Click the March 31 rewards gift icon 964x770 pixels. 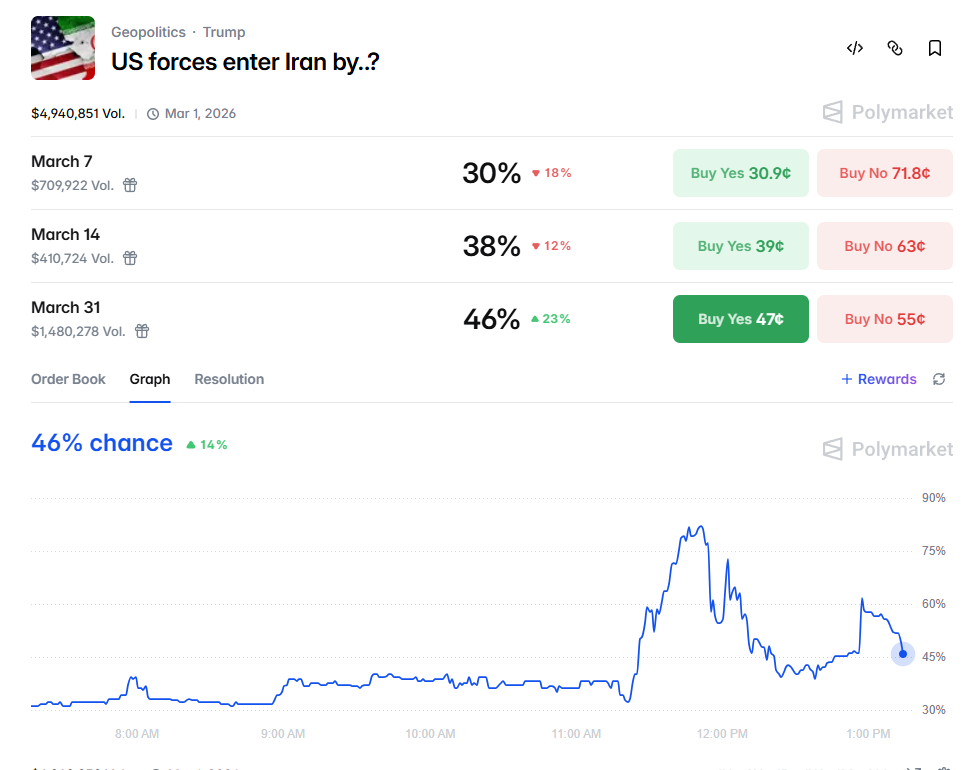coord(142,331)
